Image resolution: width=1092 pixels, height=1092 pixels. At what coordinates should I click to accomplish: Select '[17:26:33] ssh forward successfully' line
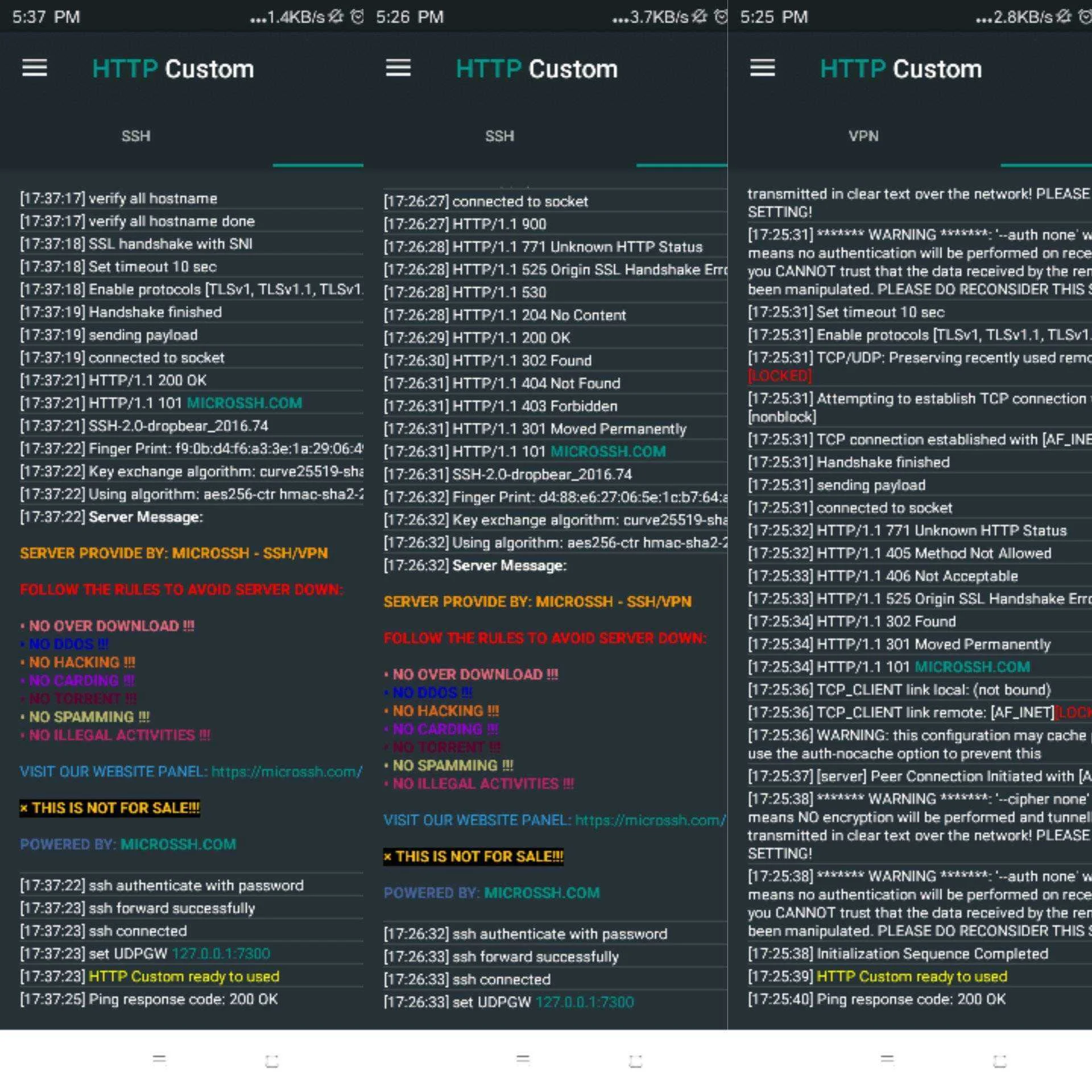pos(501,957)
